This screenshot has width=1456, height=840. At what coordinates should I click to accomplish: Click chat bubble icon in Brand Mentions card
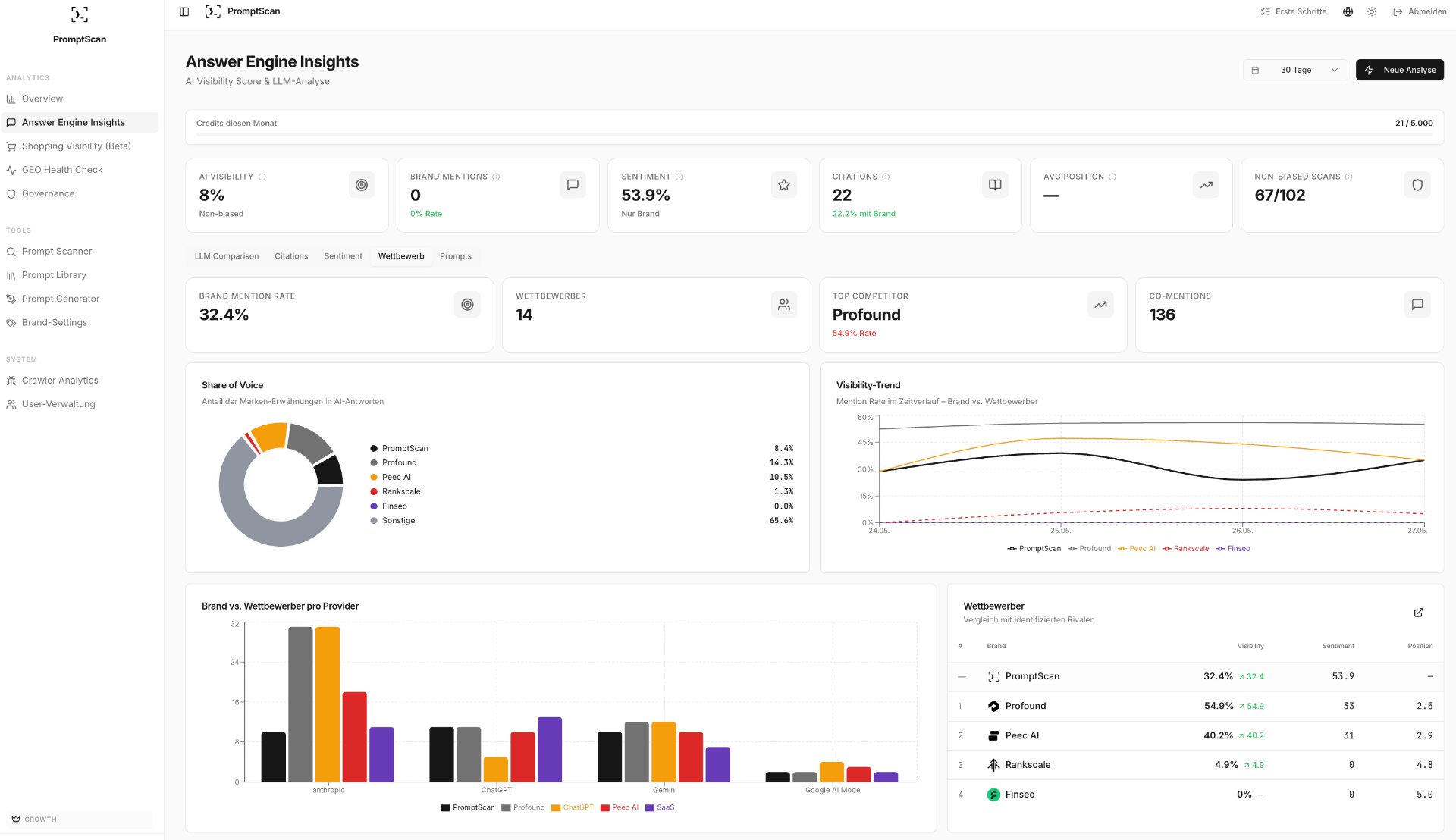point(573,185)
